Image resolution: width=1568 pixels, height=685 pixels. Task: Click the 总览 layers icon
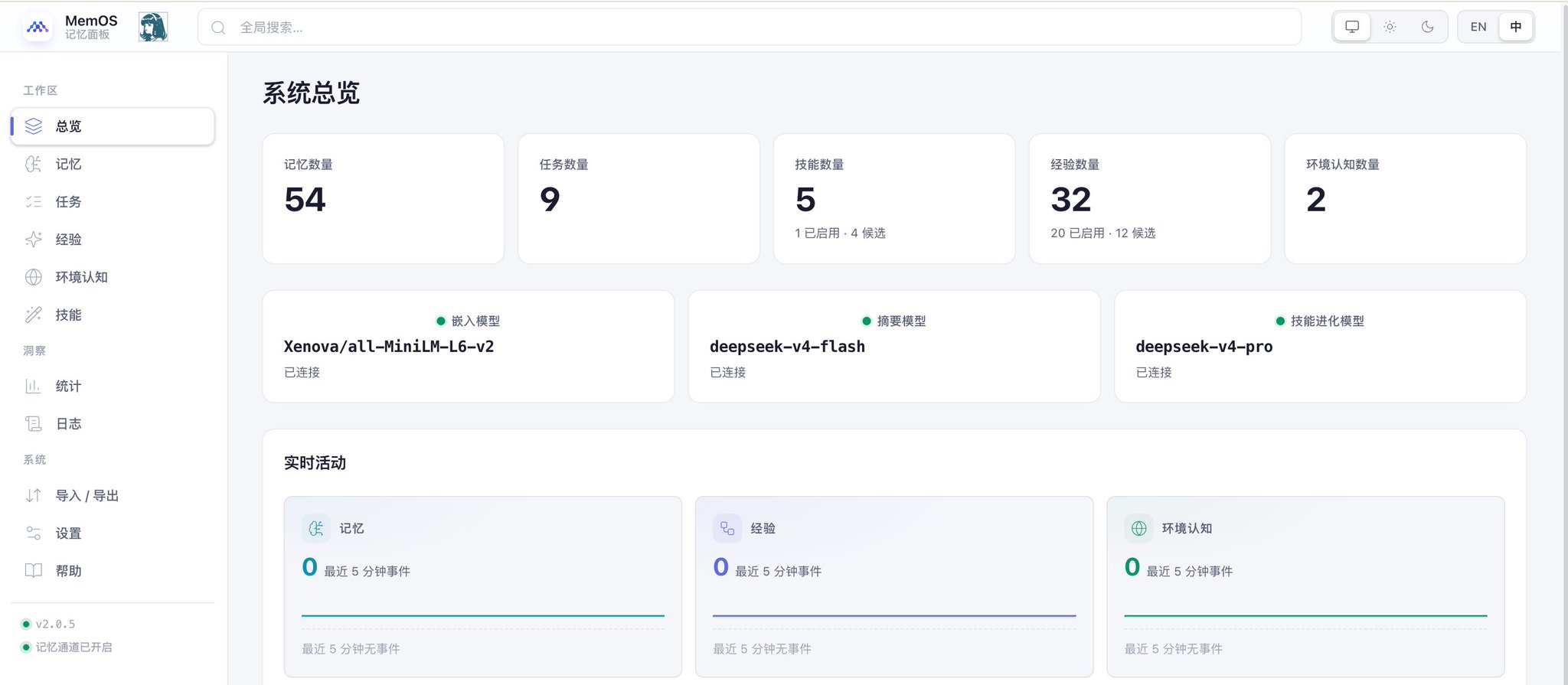[34, 126]
